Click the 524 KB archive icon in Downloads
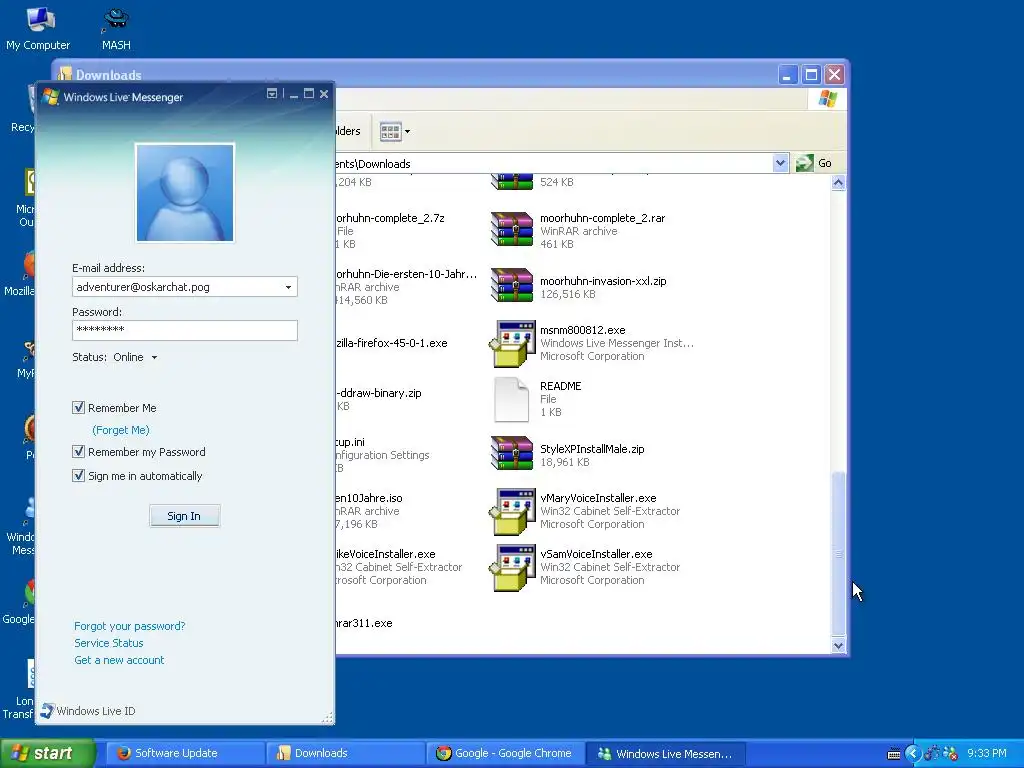Viewport: 1024px width, 768px height. coord(511,182)
